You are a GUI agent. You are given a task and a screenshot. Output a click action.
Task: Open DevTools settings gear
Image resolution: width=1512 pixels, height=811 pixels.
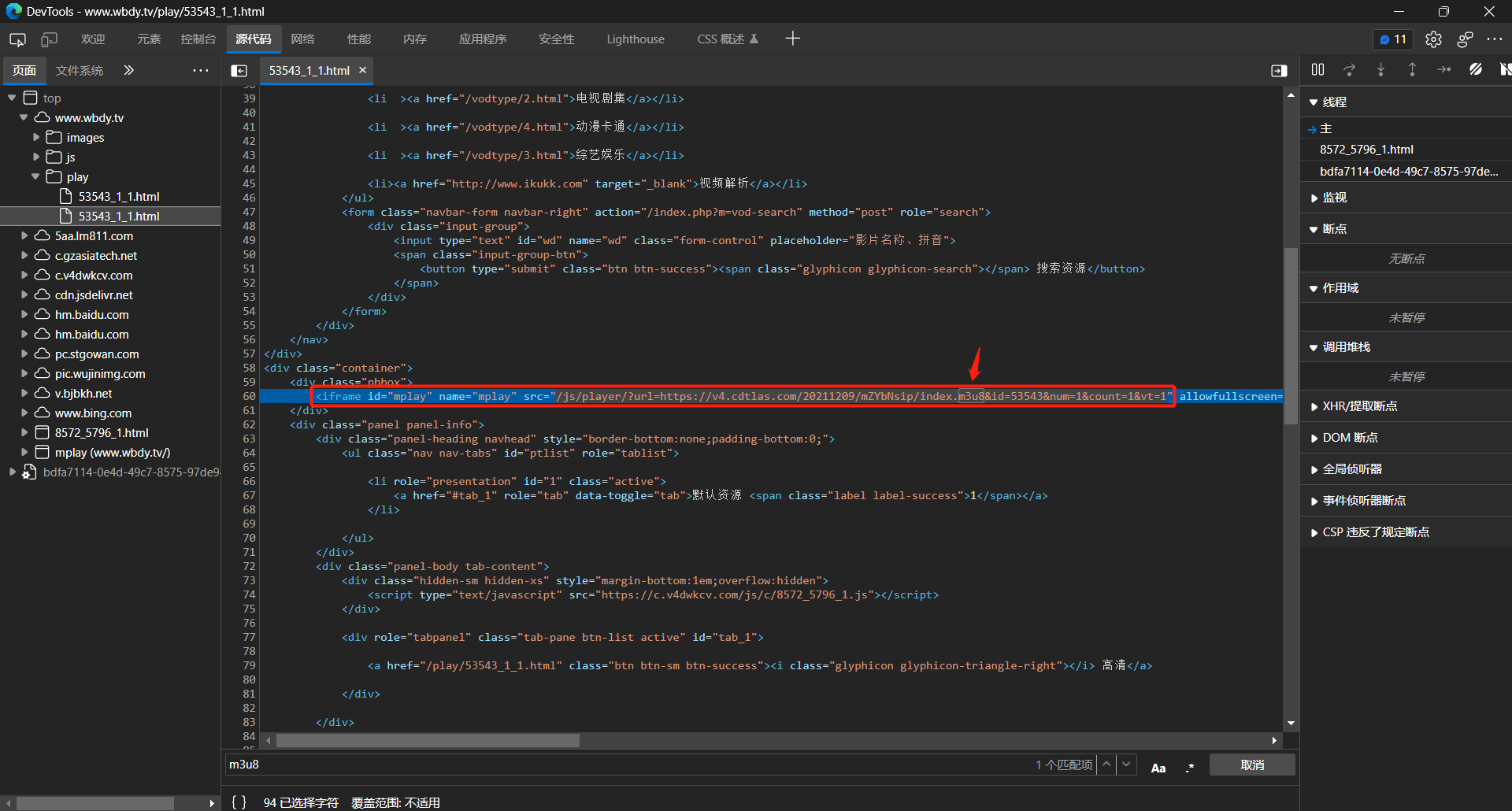click(1433, 39)
